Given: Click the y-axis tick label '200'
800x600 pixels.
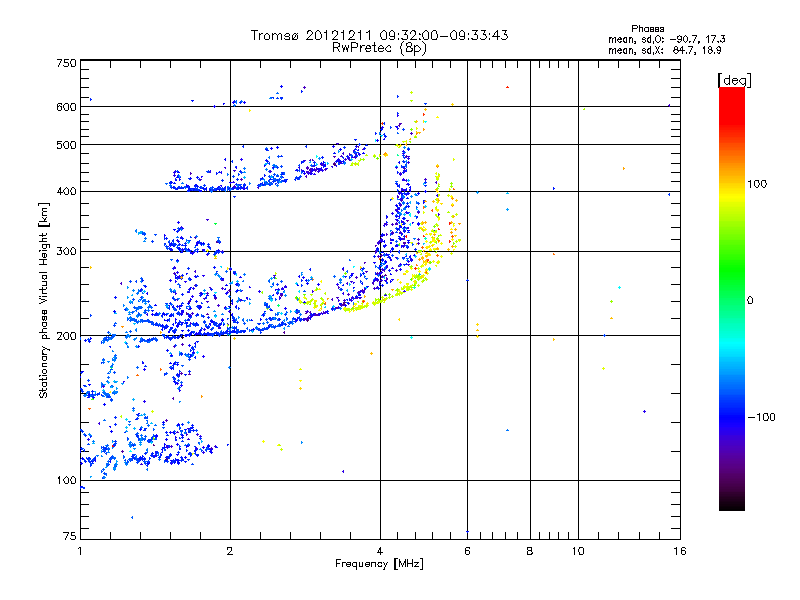Looking at the screenshot, I should (66, 336).
